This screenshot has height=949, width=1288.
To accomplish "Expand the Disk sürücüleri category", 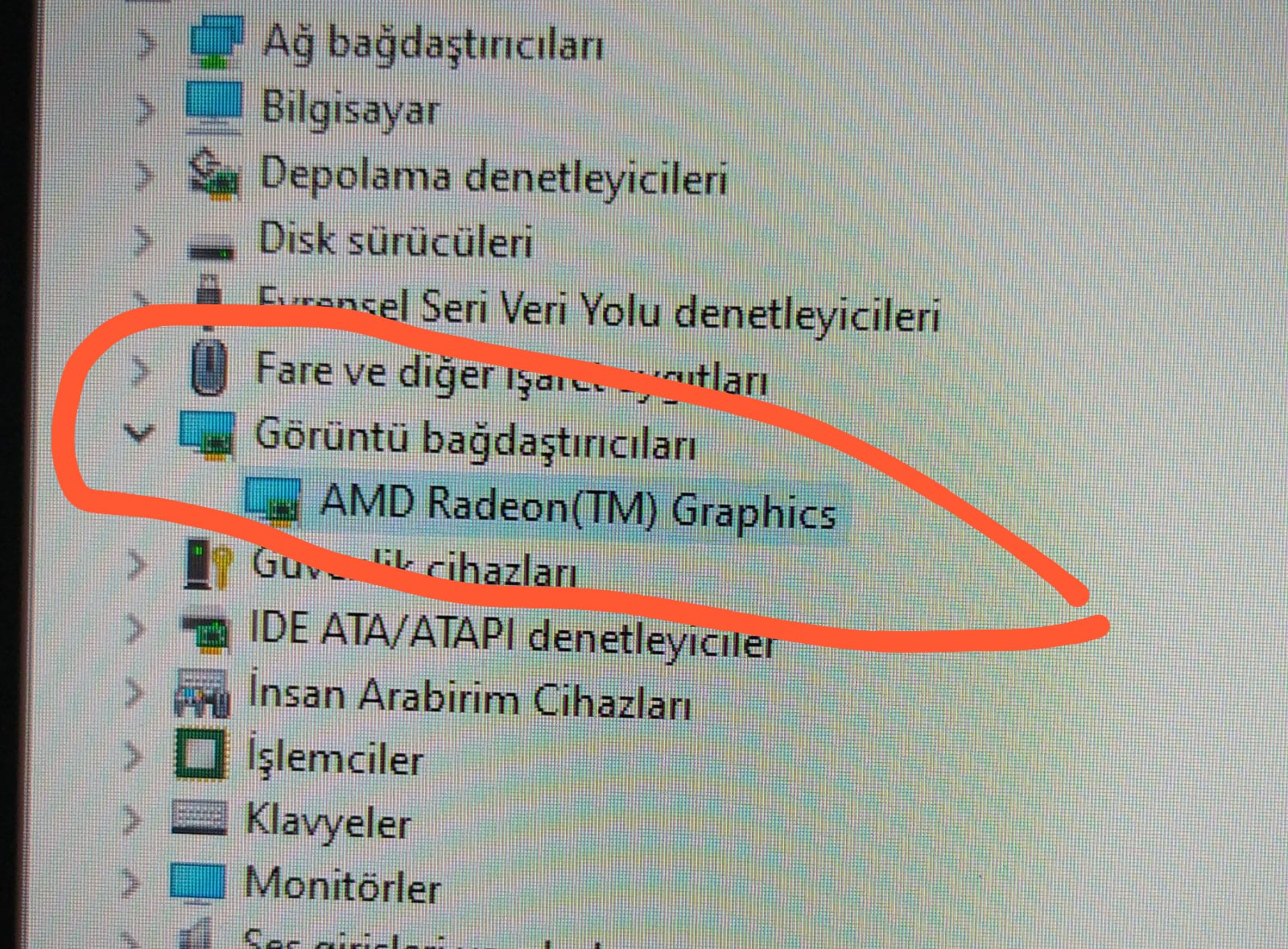I will pyautogui.click(x=142, y=240).
